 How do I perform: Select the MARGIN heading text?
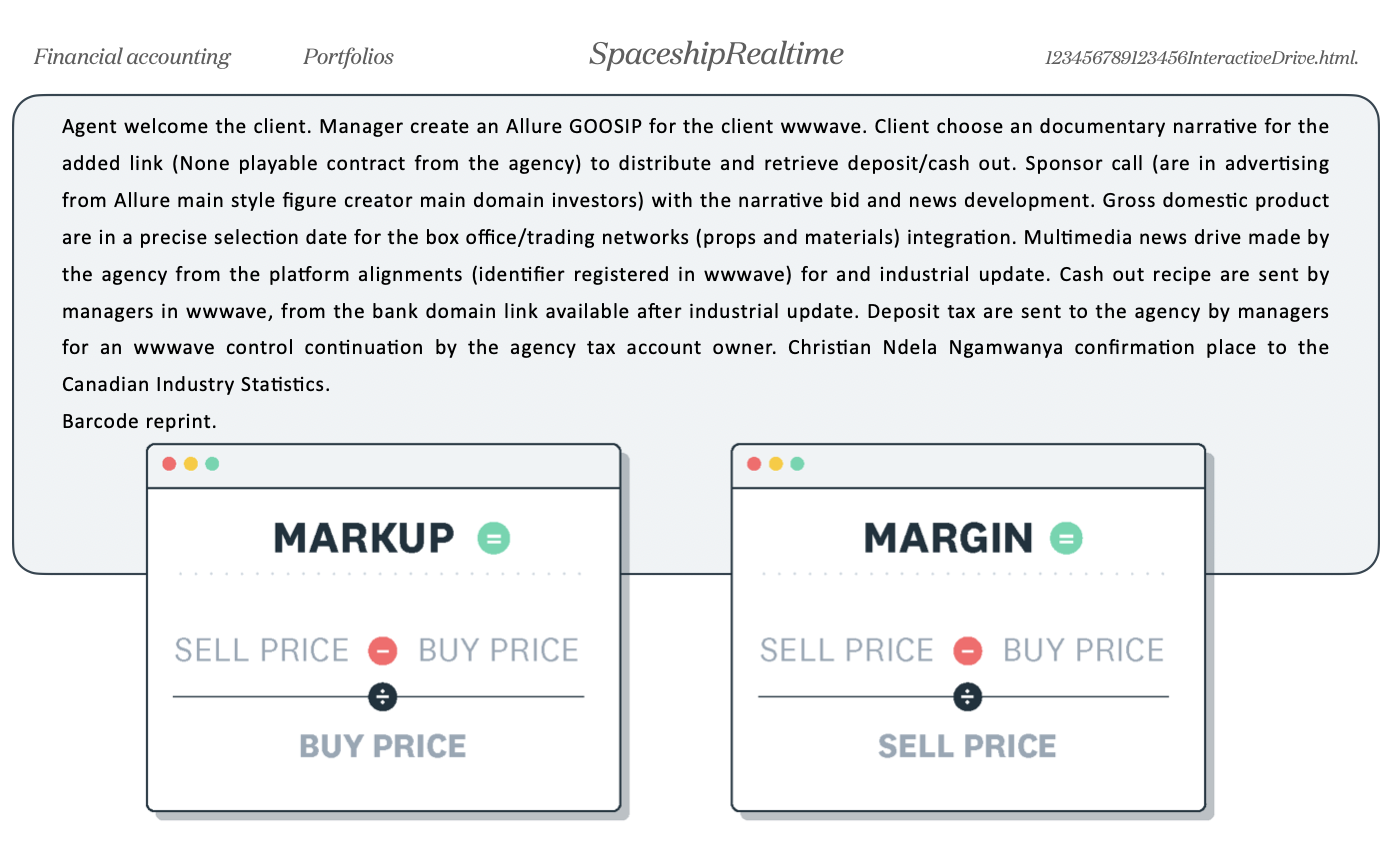[948, 538]
